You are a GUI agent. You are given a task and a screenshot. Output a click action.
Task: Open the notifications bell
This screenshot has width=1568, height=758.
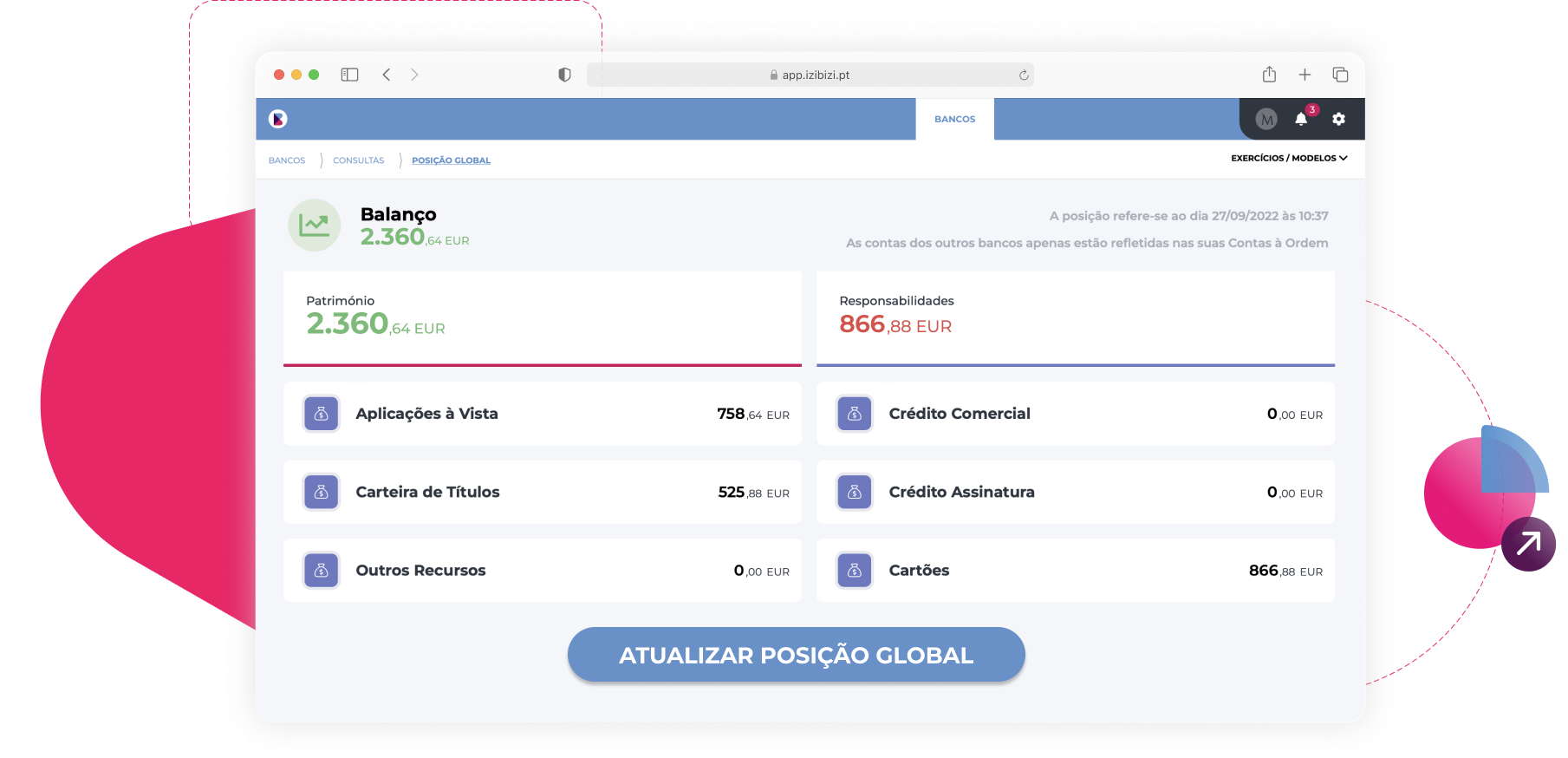1301,119
